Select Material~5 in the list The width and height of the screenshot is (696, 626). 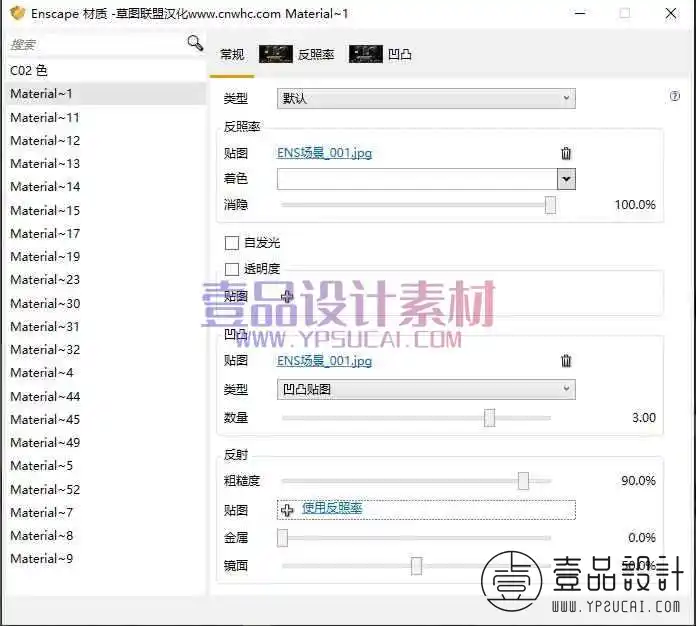(107, 466)
